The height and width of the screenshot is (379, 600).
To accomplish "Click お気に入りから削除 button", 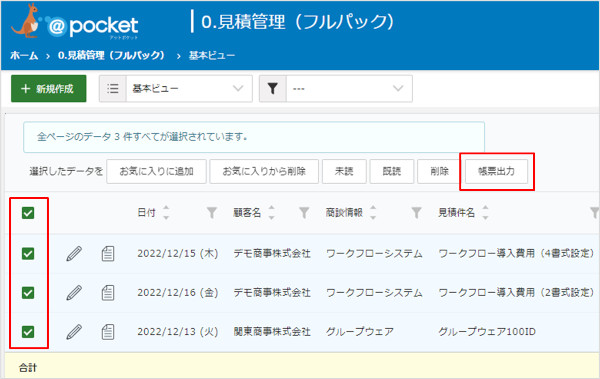I will [264, 172].
